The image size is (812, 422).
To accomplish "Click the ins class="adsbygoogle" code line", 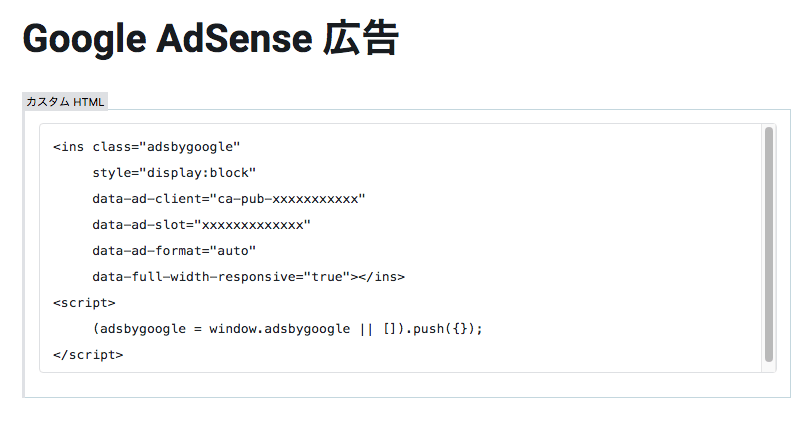I will [x=147, y=147].
